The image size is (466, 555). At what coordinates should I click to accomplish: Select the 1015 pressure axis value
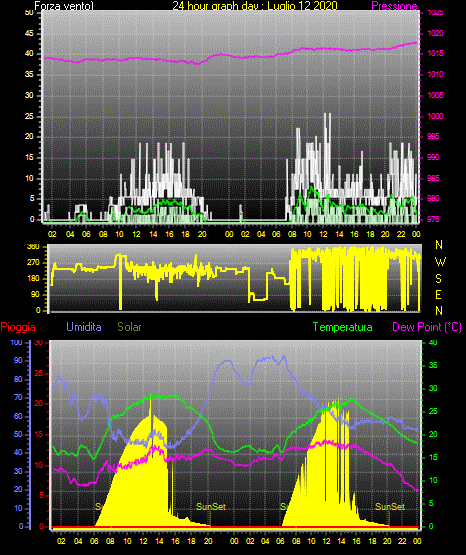point(435,53)
